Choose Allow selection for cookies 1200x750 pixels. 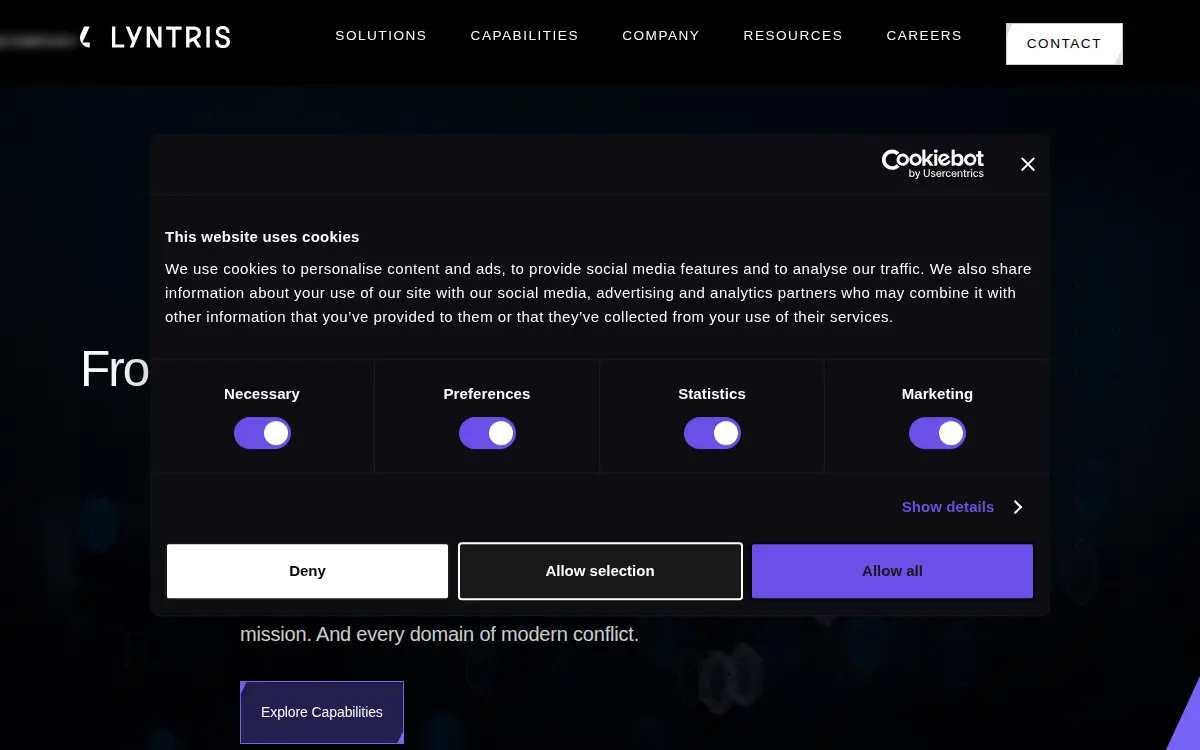[x=600, y=571]
